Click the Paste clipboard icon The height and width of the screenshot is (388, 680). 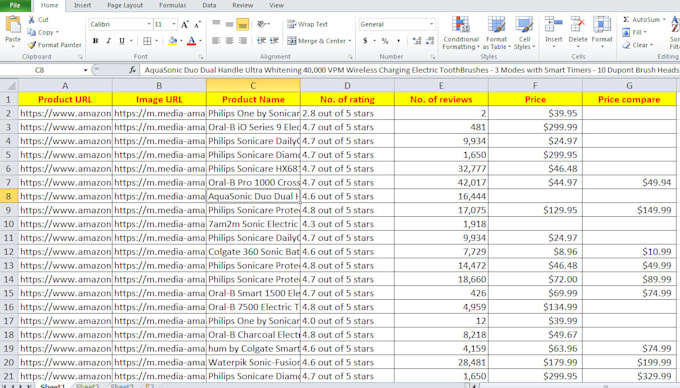(13, 25)
